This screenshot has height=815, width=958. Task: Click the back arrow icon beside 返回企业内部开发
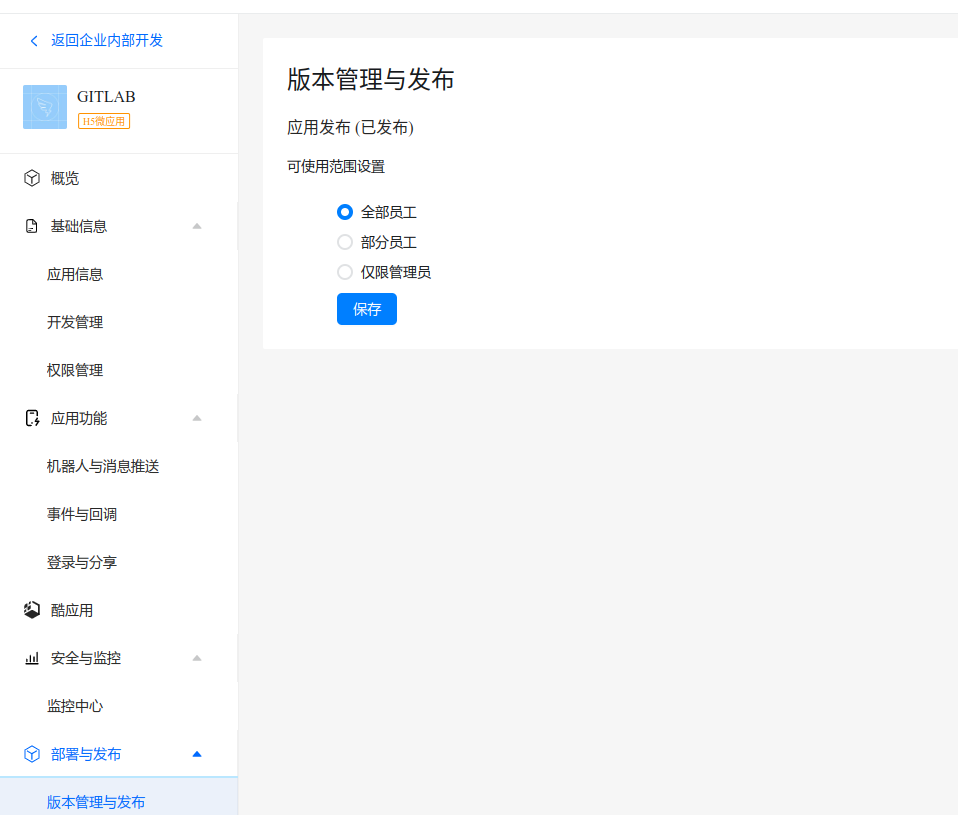coord(34,41)
